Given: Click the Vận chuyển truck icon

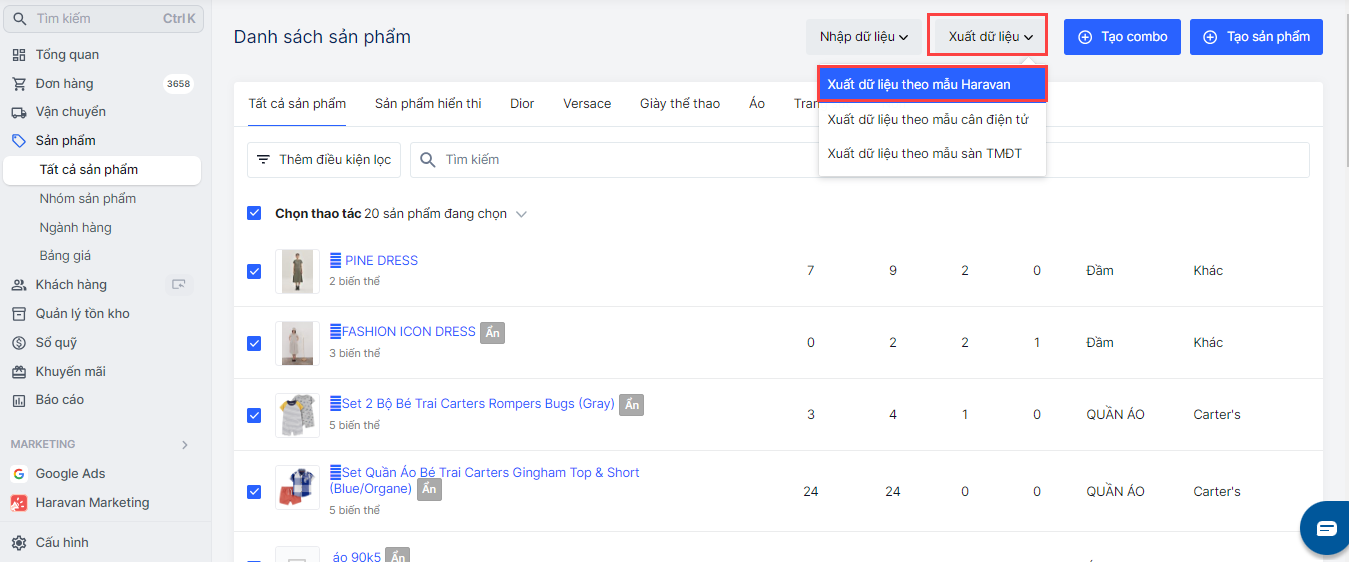Looking at the screenshot, I should click(18, 112).
